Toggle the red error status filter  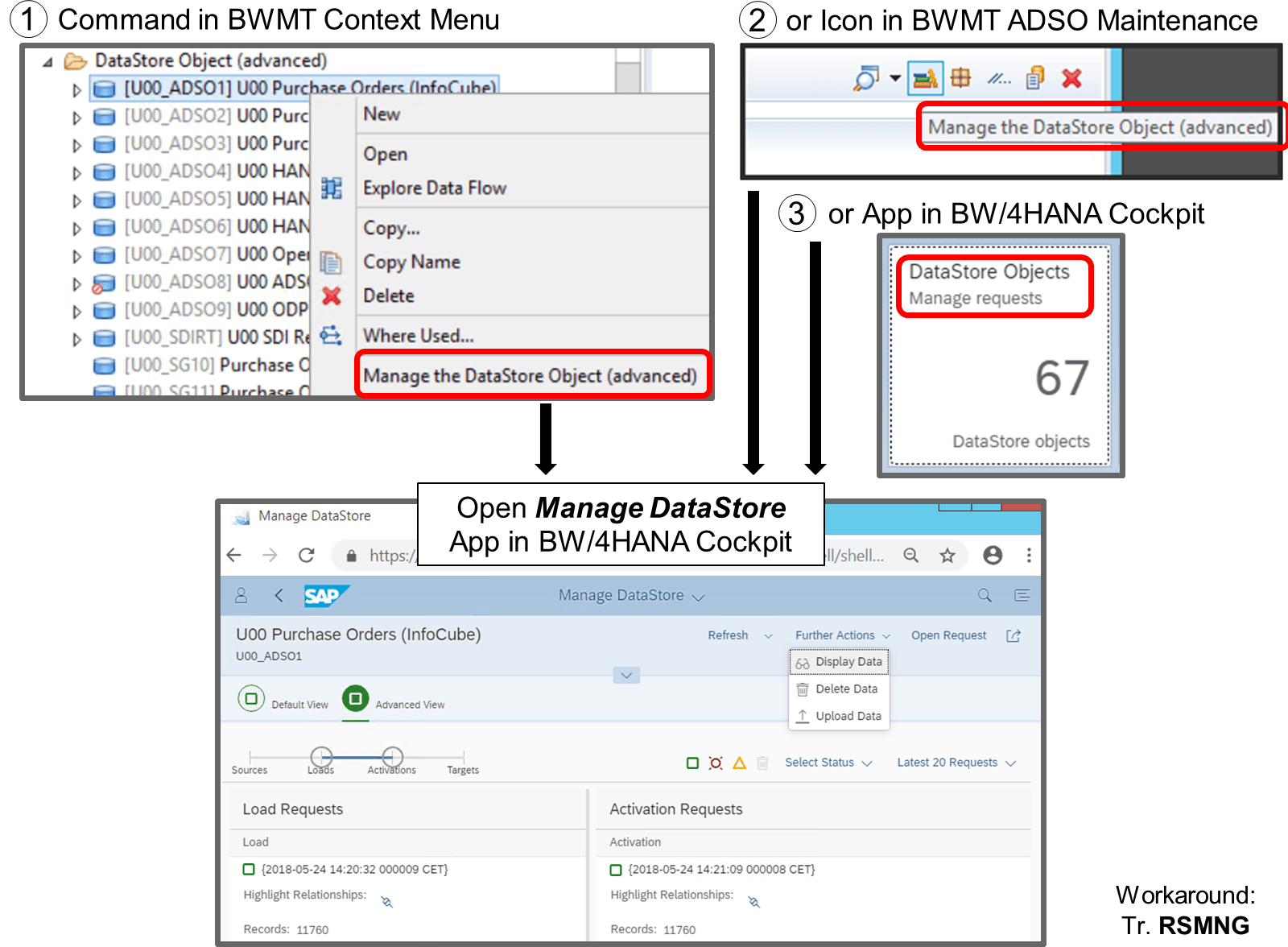click(x=716, y=763)
